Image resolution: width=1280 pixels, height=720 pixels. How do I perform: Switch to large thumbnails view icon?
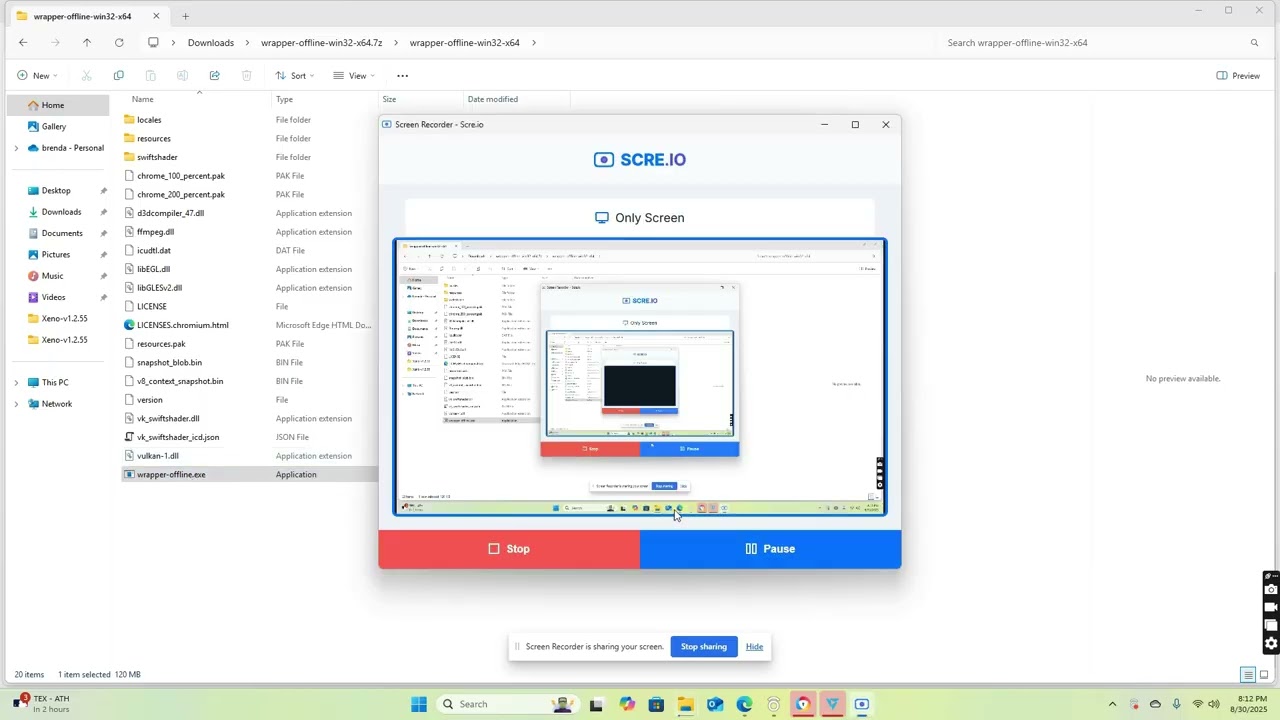point(1264,675)
